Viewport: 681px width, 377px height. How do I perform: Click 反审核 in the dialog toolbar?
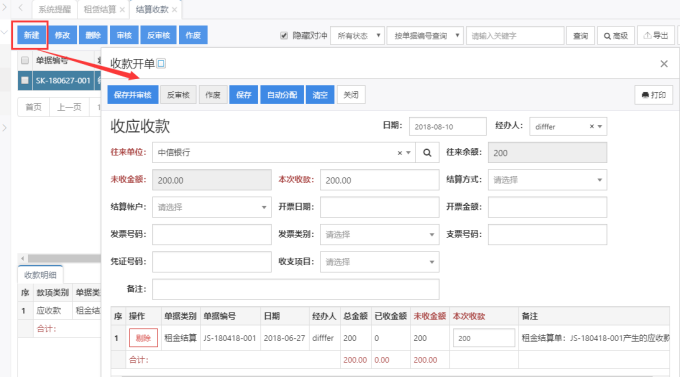(179, 95)
